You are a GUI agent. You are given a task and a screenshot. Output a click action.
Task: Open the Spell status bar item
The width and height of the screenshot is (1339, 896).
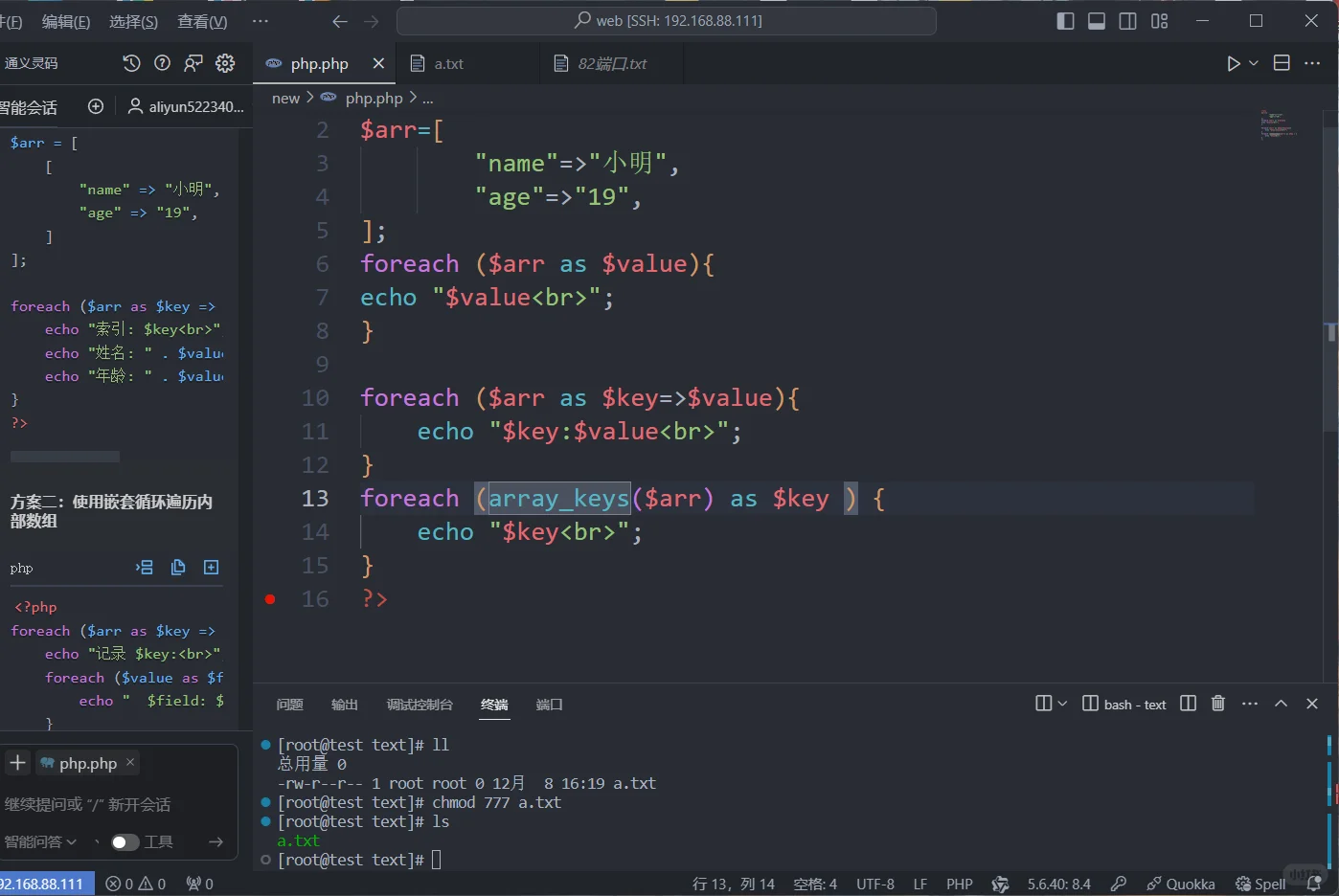pyautogui.click(x=1260, y=884)
